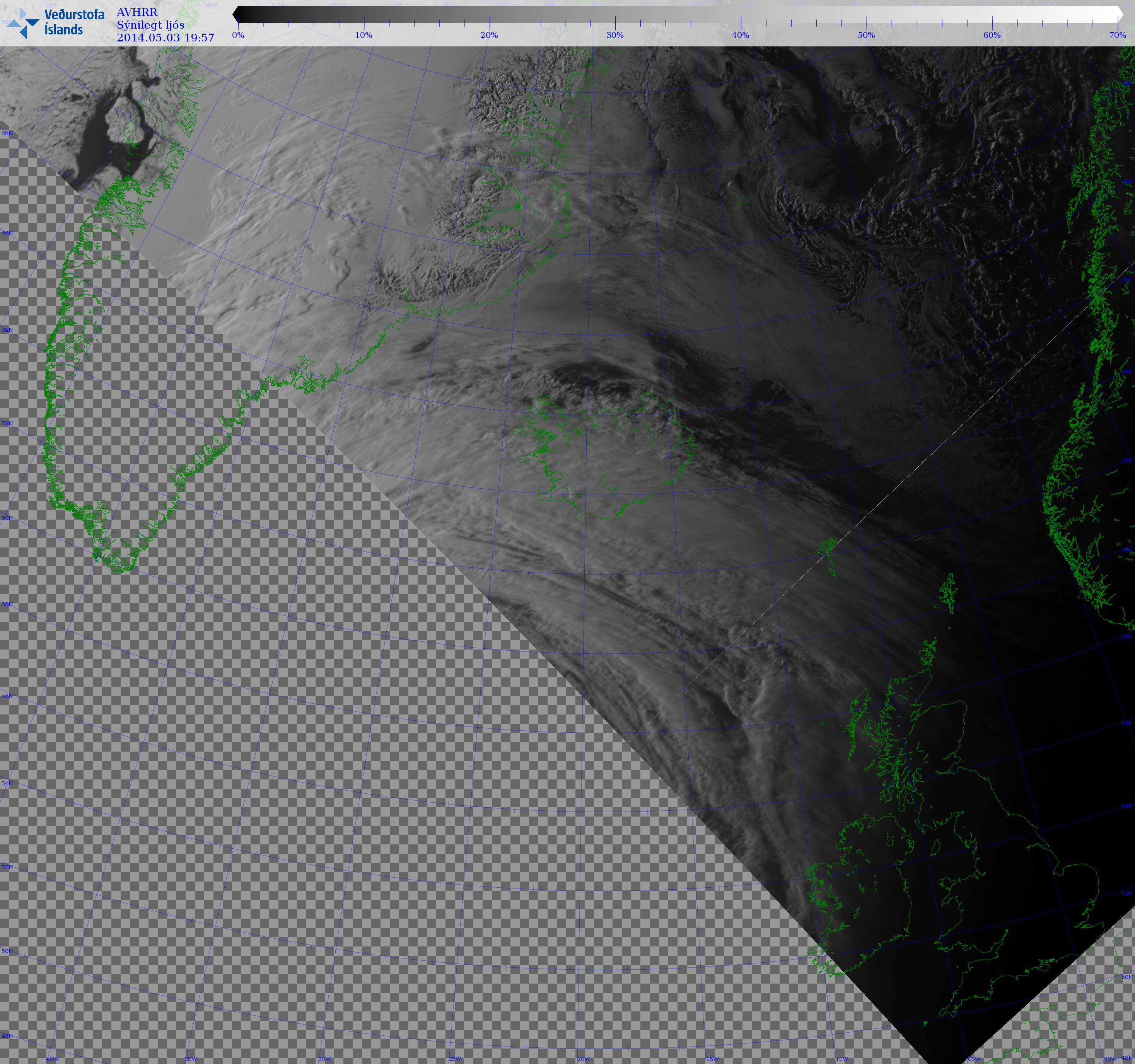Click the 2014.05.03 19:57 timestamp
This screenshot has height=1064, width=1135.
click(x=166, y=38)
